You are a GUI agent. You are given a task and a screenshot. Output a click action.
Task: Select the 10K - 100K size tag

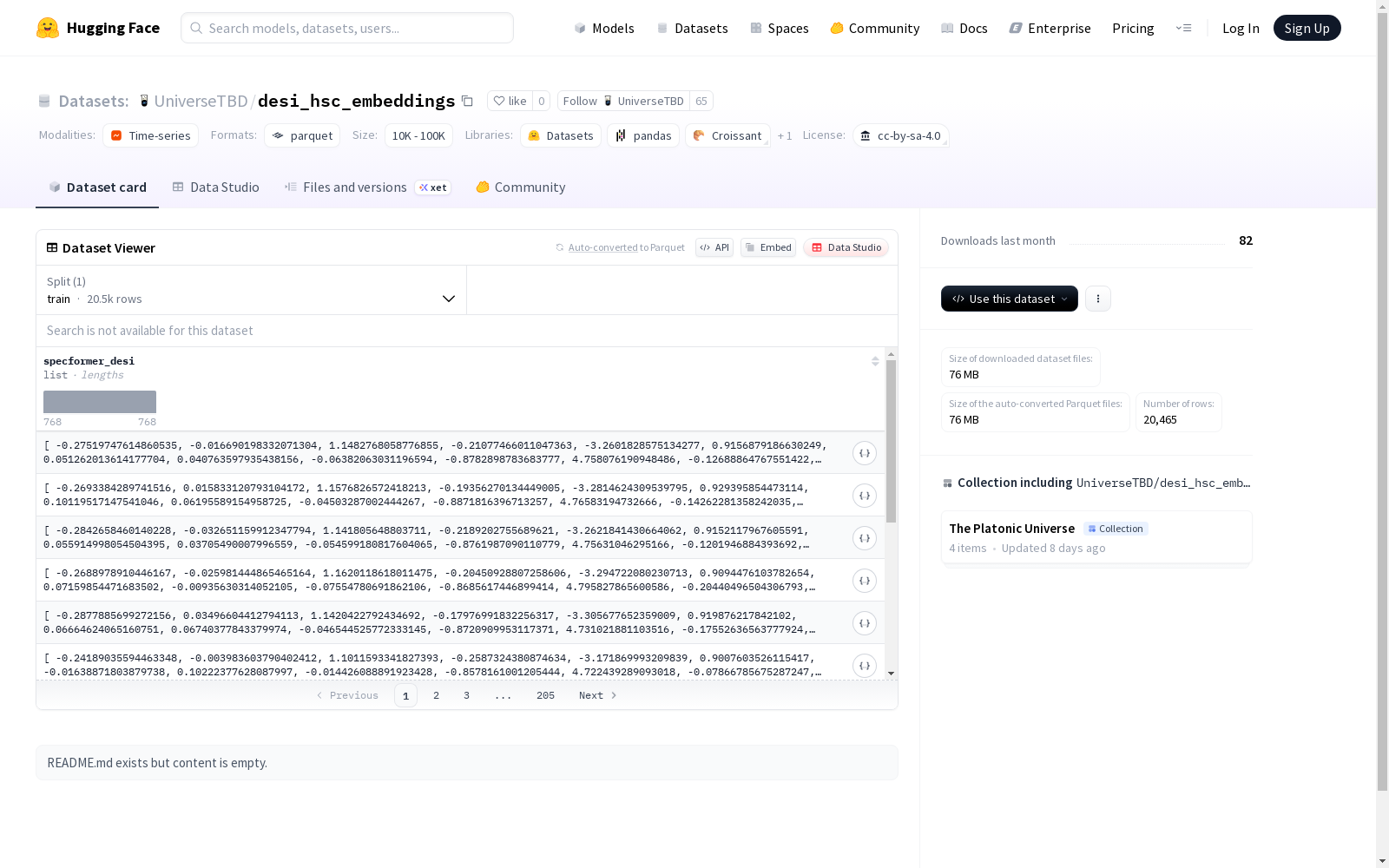(418, 135)
